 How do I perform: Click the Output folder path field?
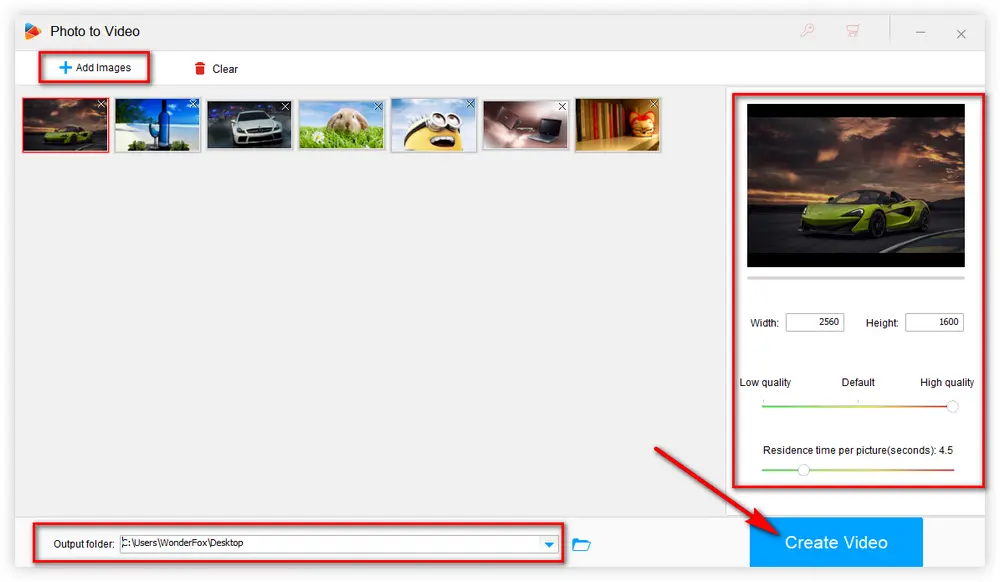pos(330,544)
